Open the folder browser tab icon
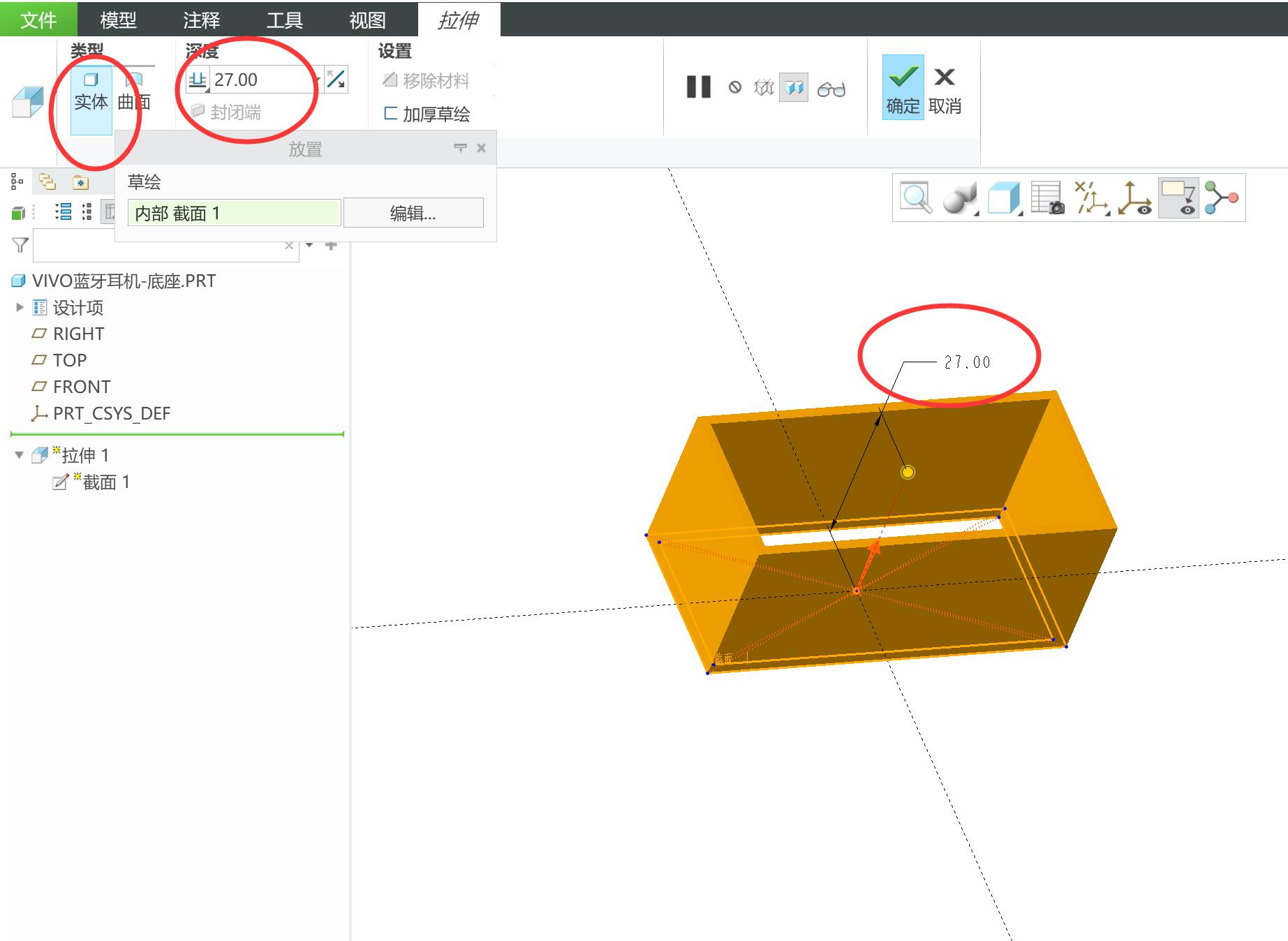 tap(47, 182)
